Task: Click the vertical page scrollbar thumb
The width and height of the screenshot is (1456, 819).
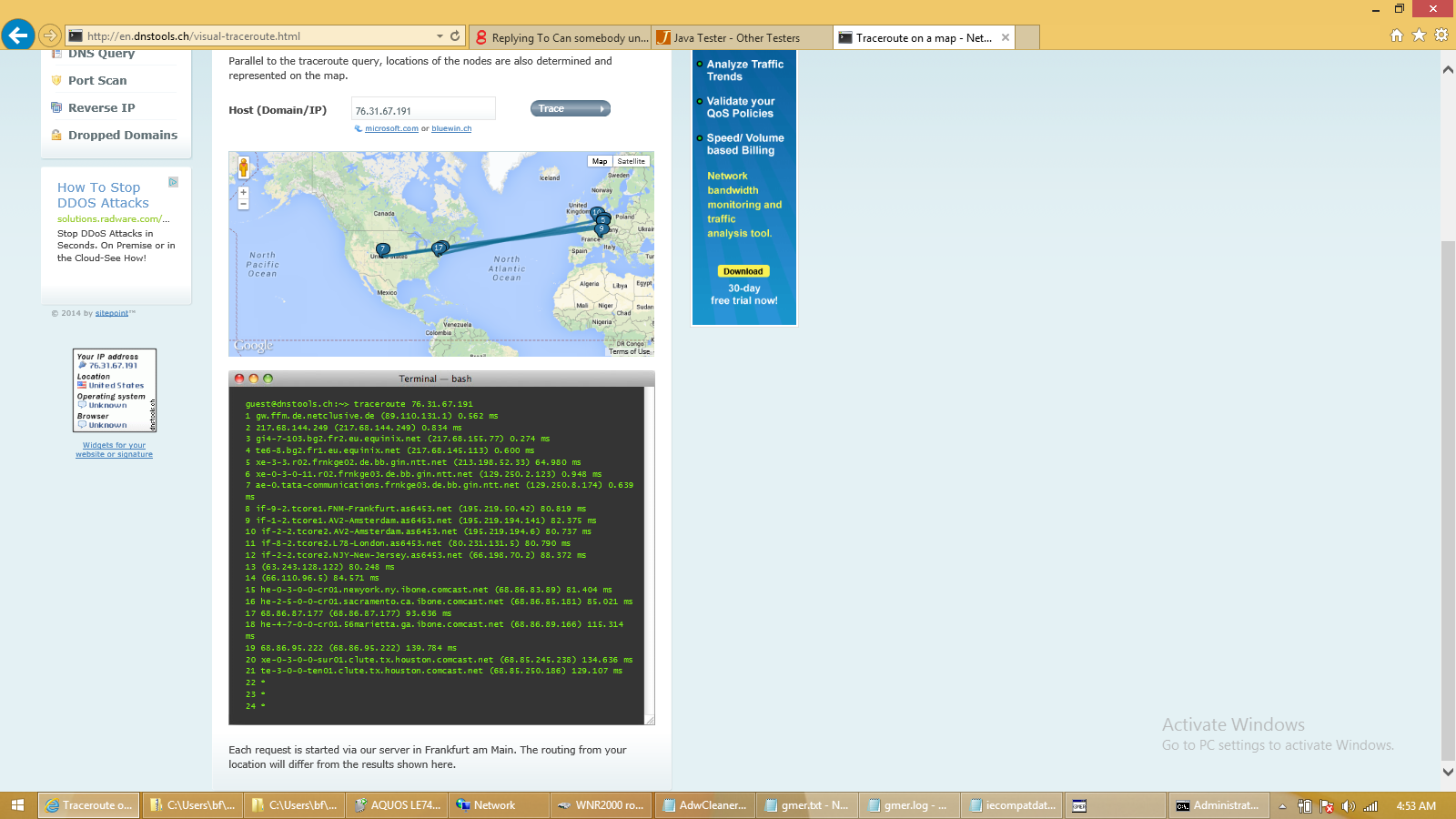Action: pos(1448,500)
